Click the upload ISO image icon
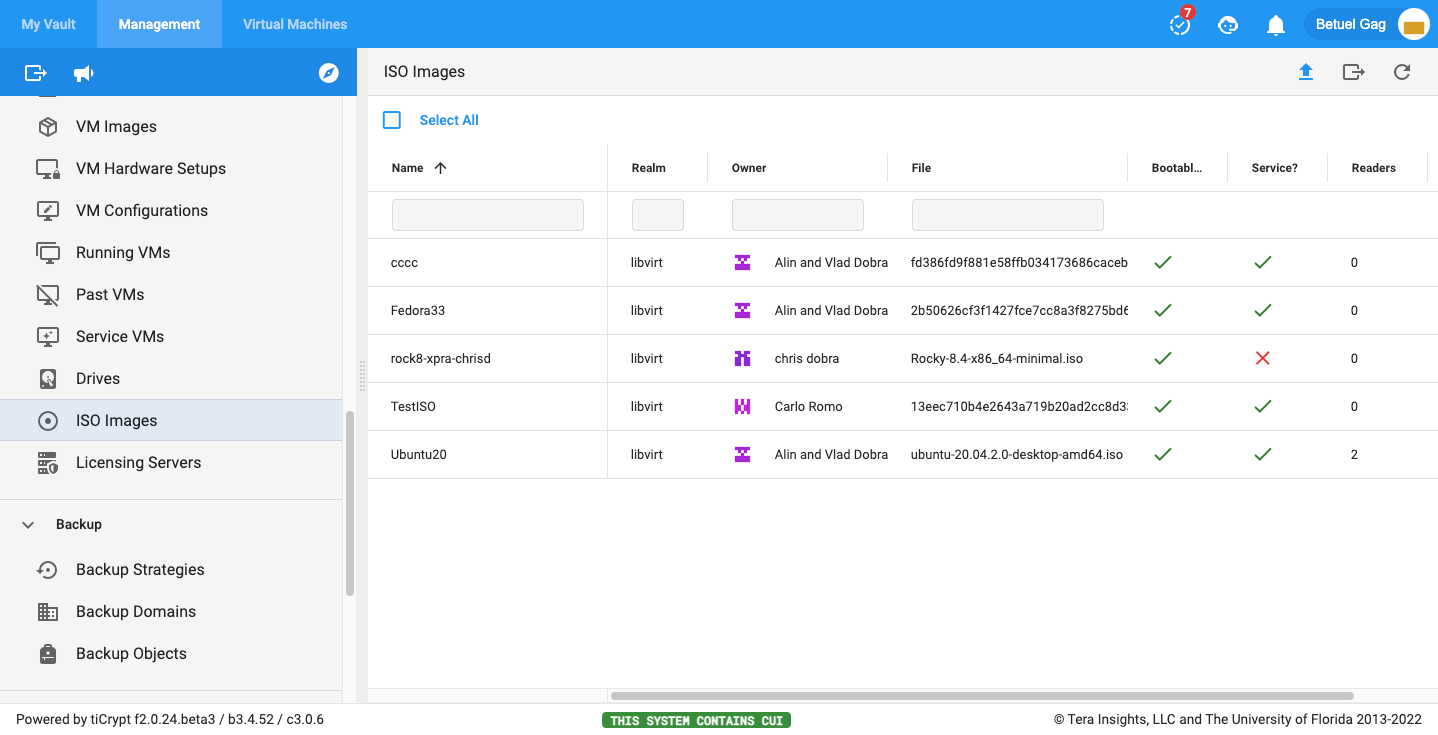Viewport: 1438px width, 735px height. point(1305,72)
